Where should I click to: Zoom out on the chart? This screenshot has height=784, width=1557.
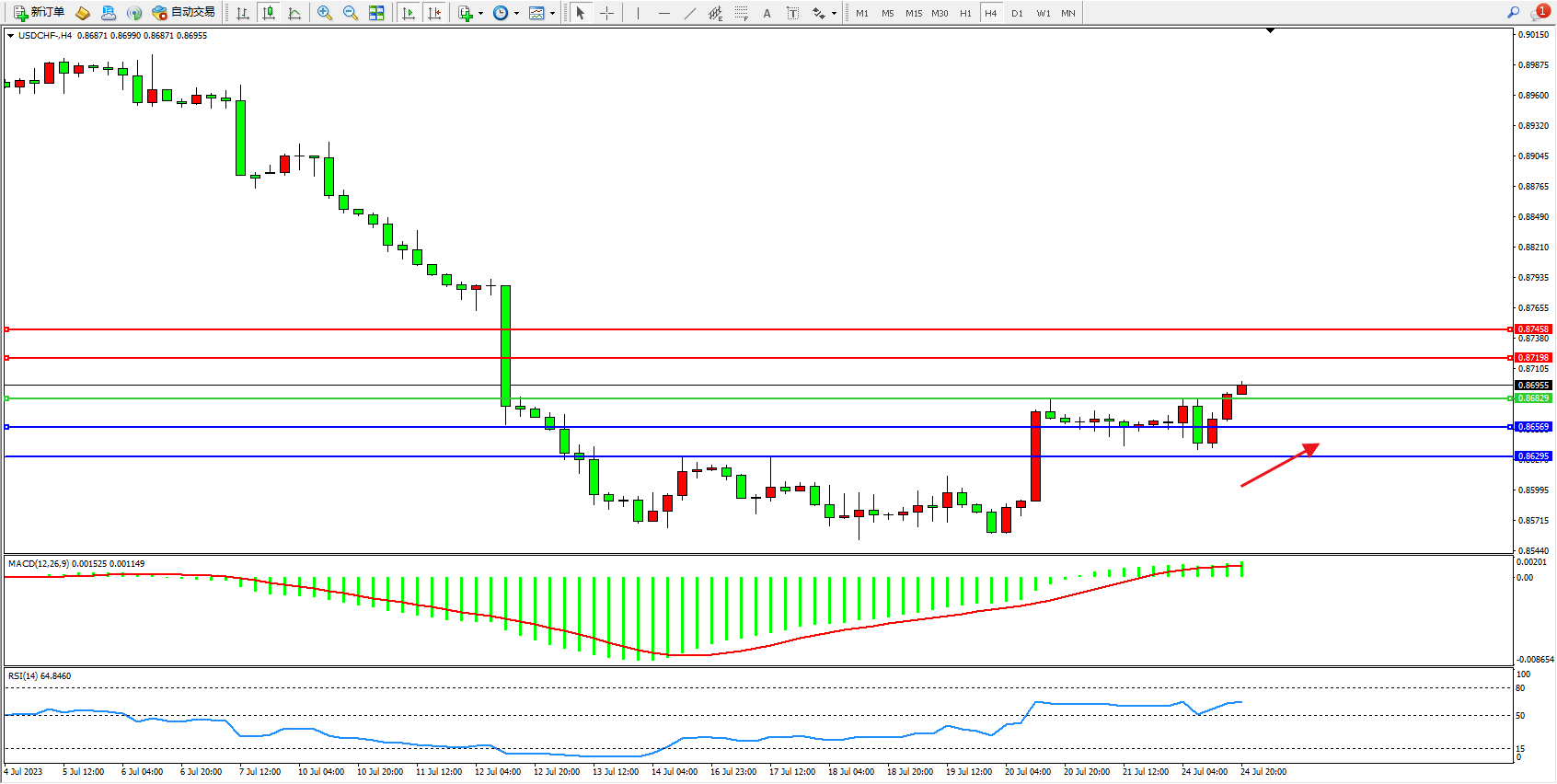pos(351,13)
